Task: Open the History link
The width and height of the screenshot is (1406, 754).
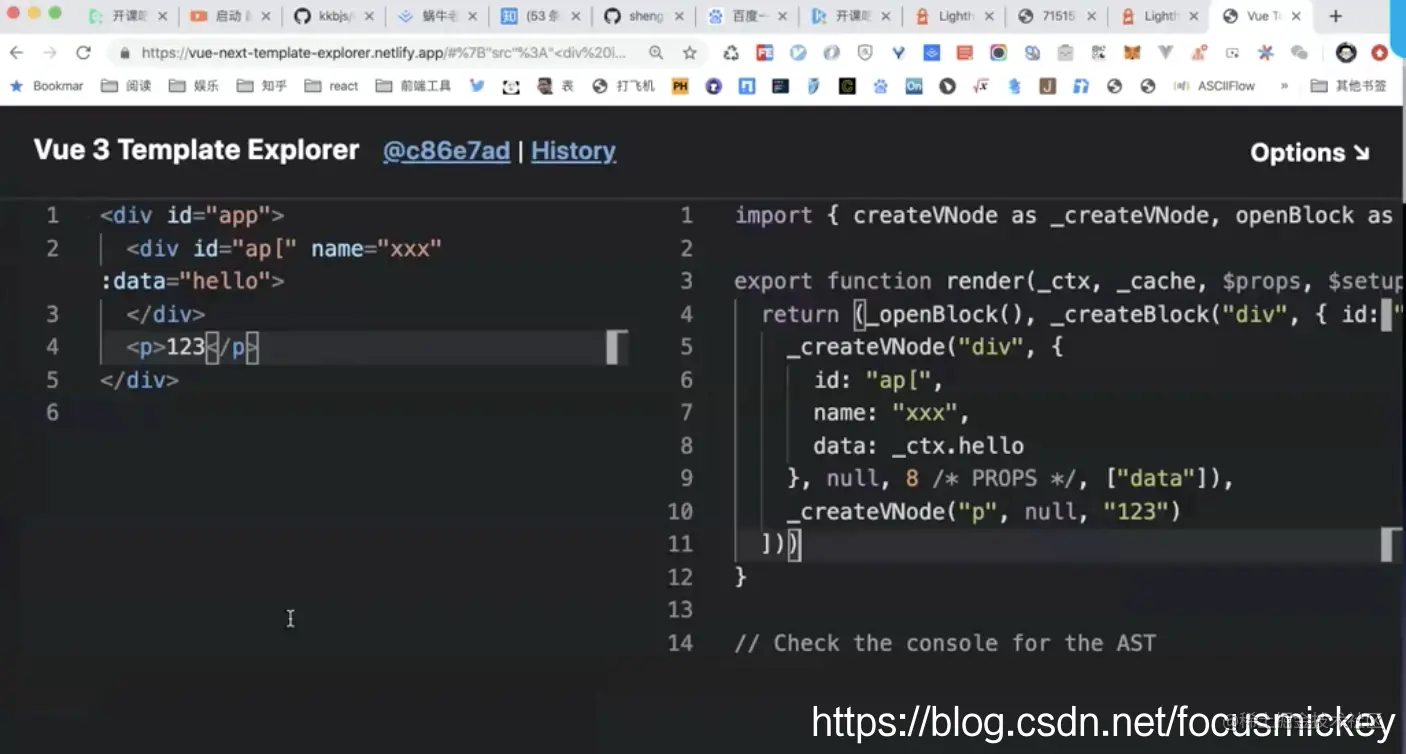Action: click(x=573, y=151)
